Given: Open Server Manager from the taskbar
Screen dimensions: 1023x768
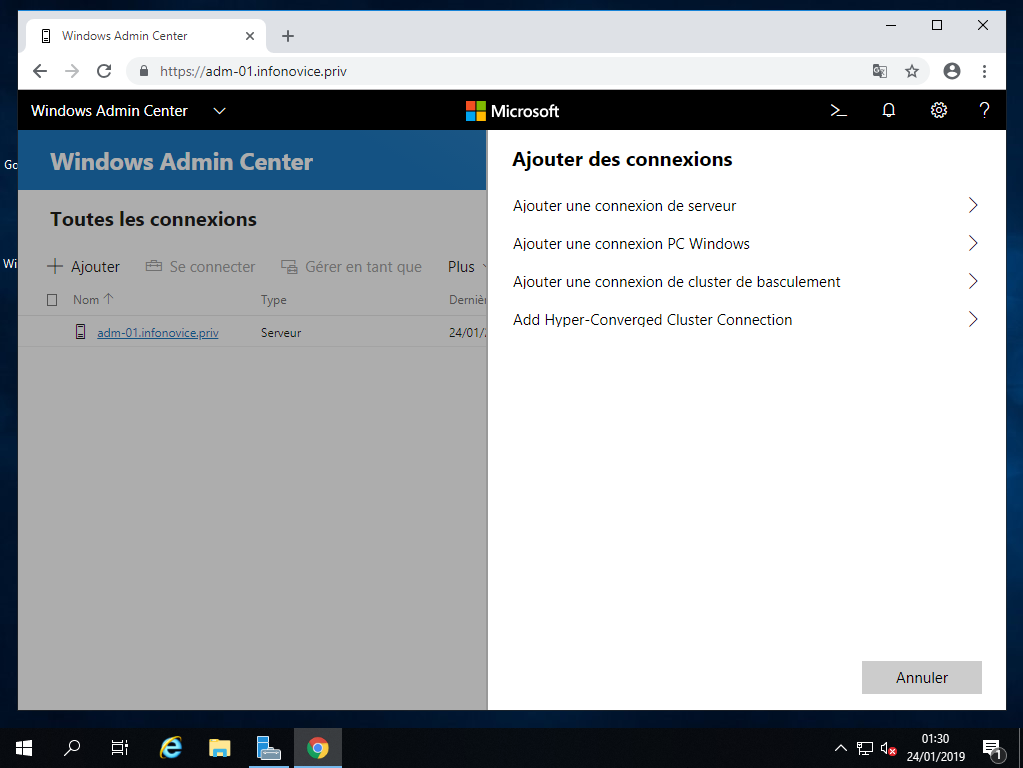Looking at the screenshot, I should click(x=269, y=748).
